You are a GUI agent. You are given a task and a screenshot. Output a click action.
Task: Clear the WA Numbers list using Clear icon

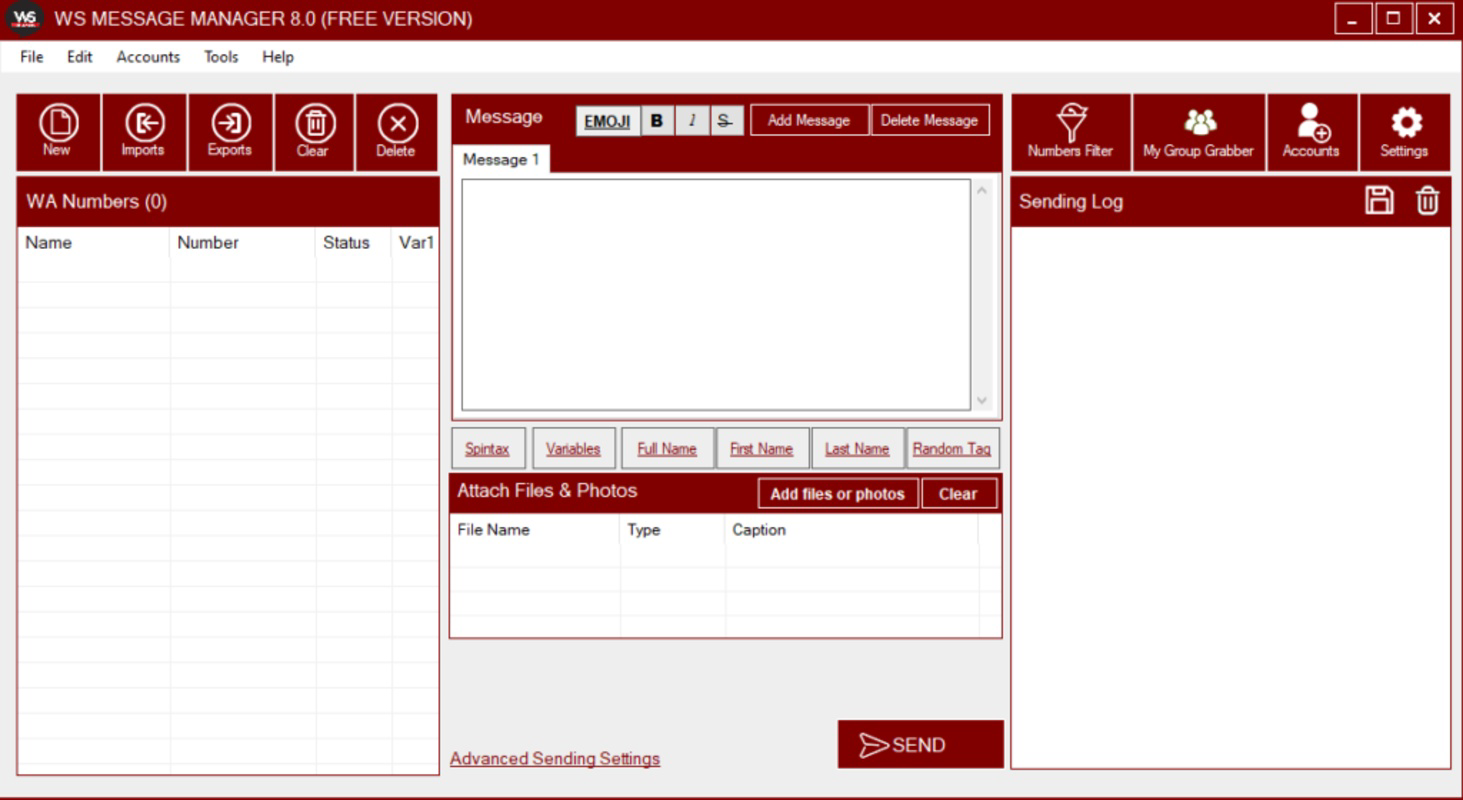point(313,130)
